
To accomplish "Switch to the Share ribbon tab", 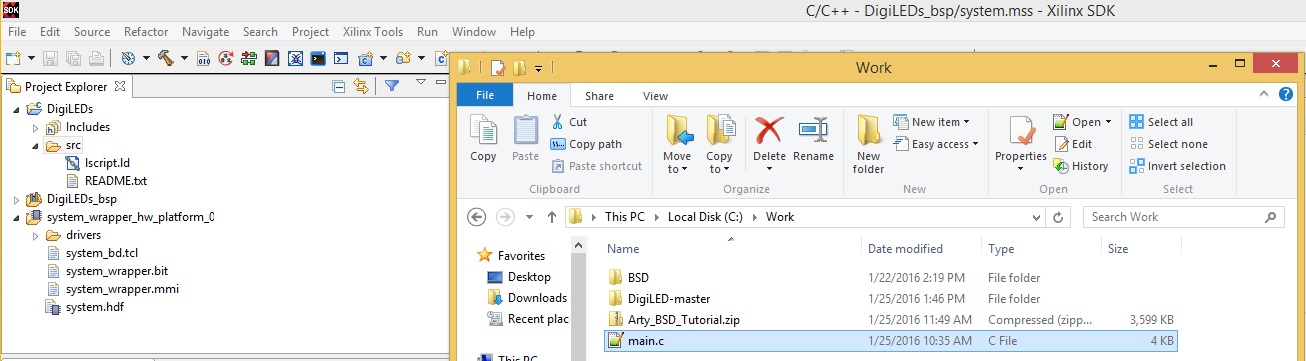I will coord(600,96).
